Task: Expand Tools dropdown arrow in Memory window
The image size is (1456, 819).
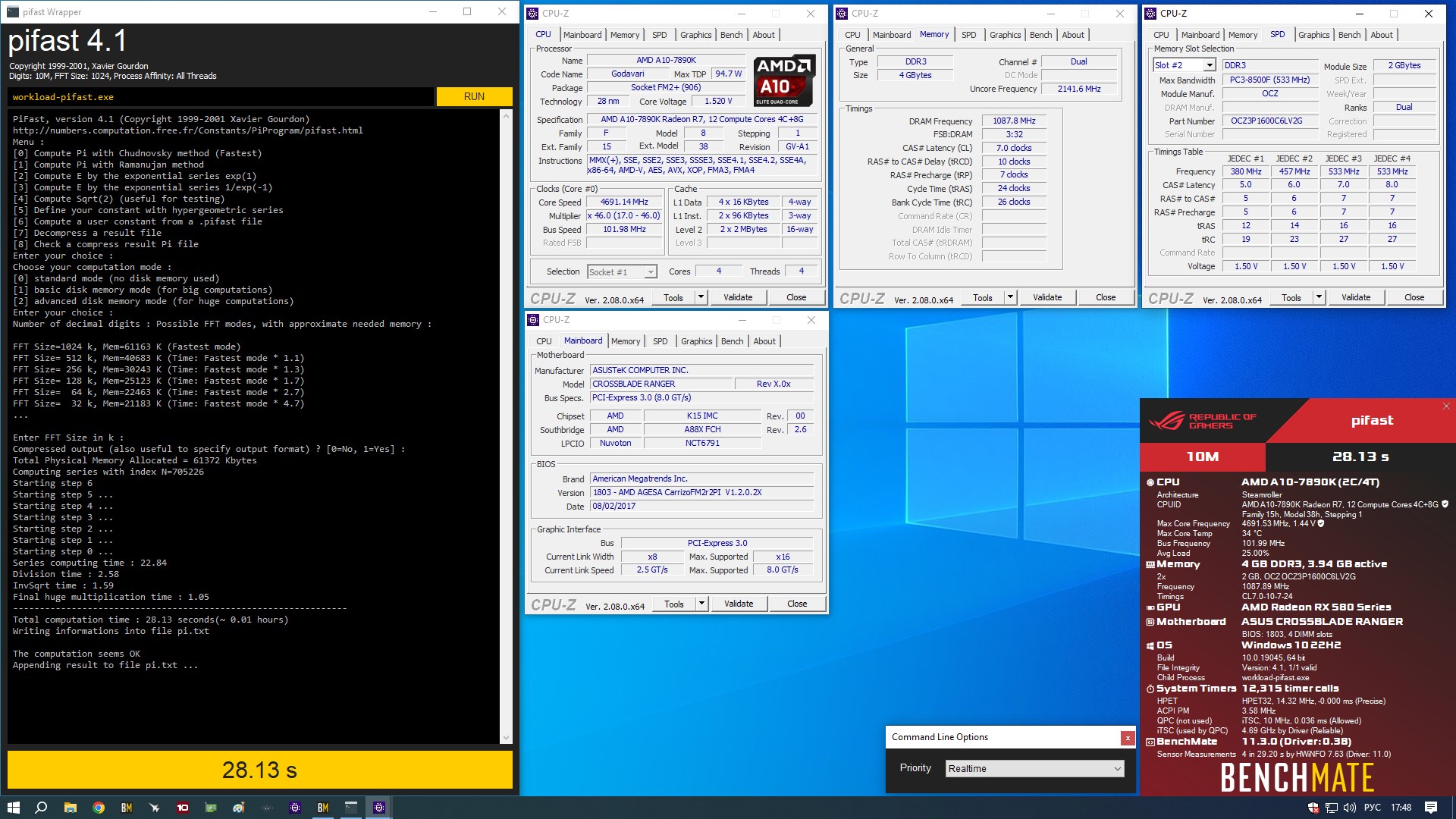Action: tap(1010, 297)
